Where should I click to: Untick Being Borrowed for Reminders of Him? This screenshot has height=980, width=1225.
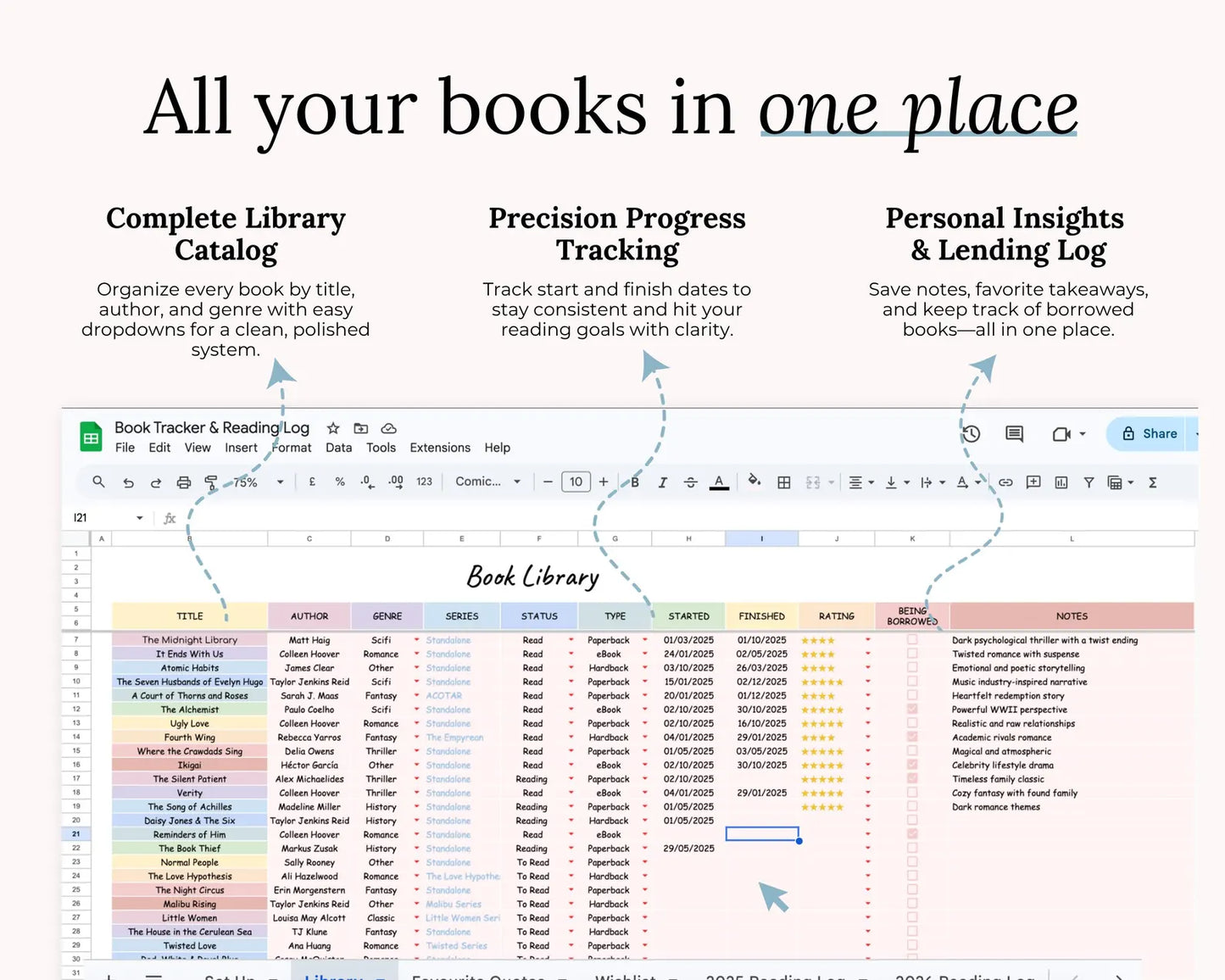click(x=912, y=834)
